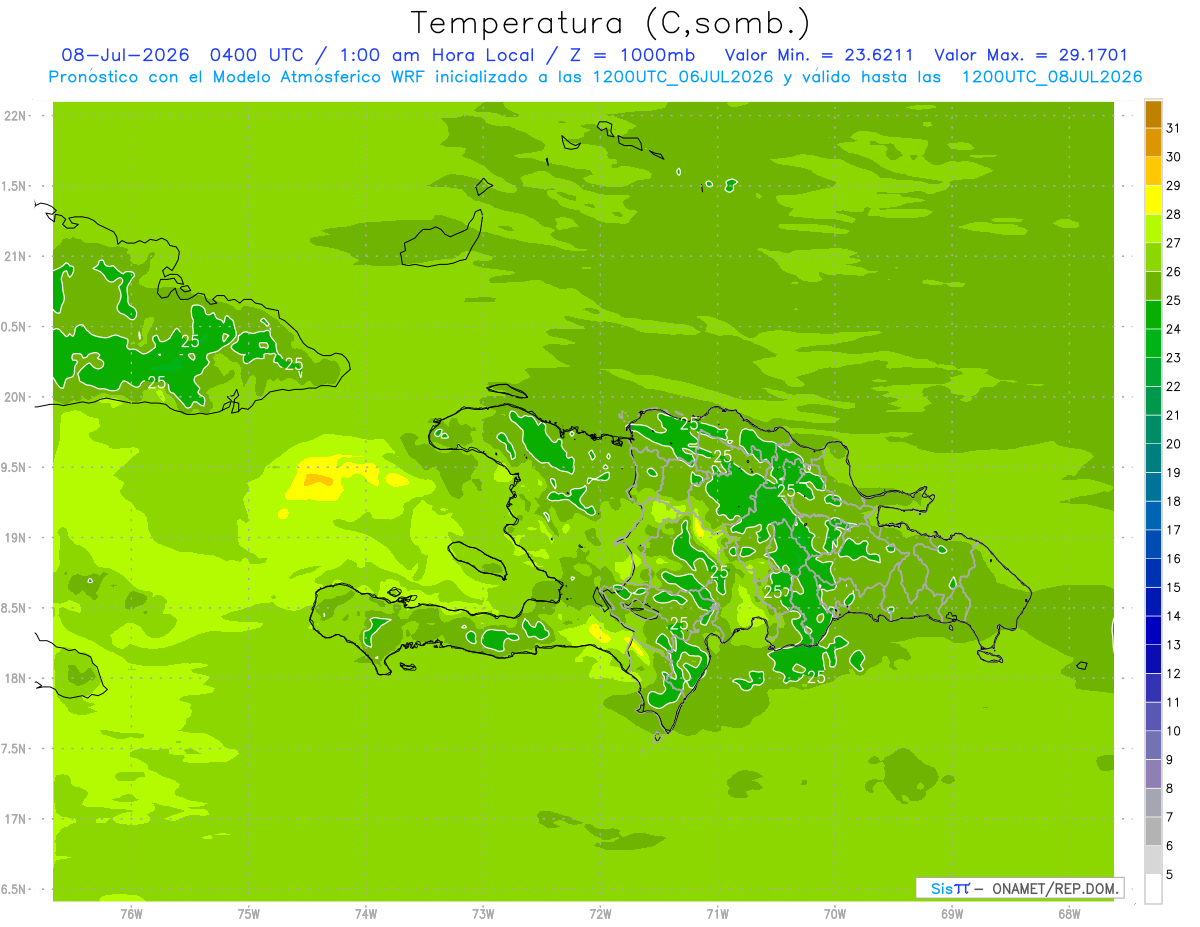Image resolution: width=1200 pixels, height=927 pixels.
Task: Click the colorbar swatch between 7 and 8
Action: pos(1153,802)
